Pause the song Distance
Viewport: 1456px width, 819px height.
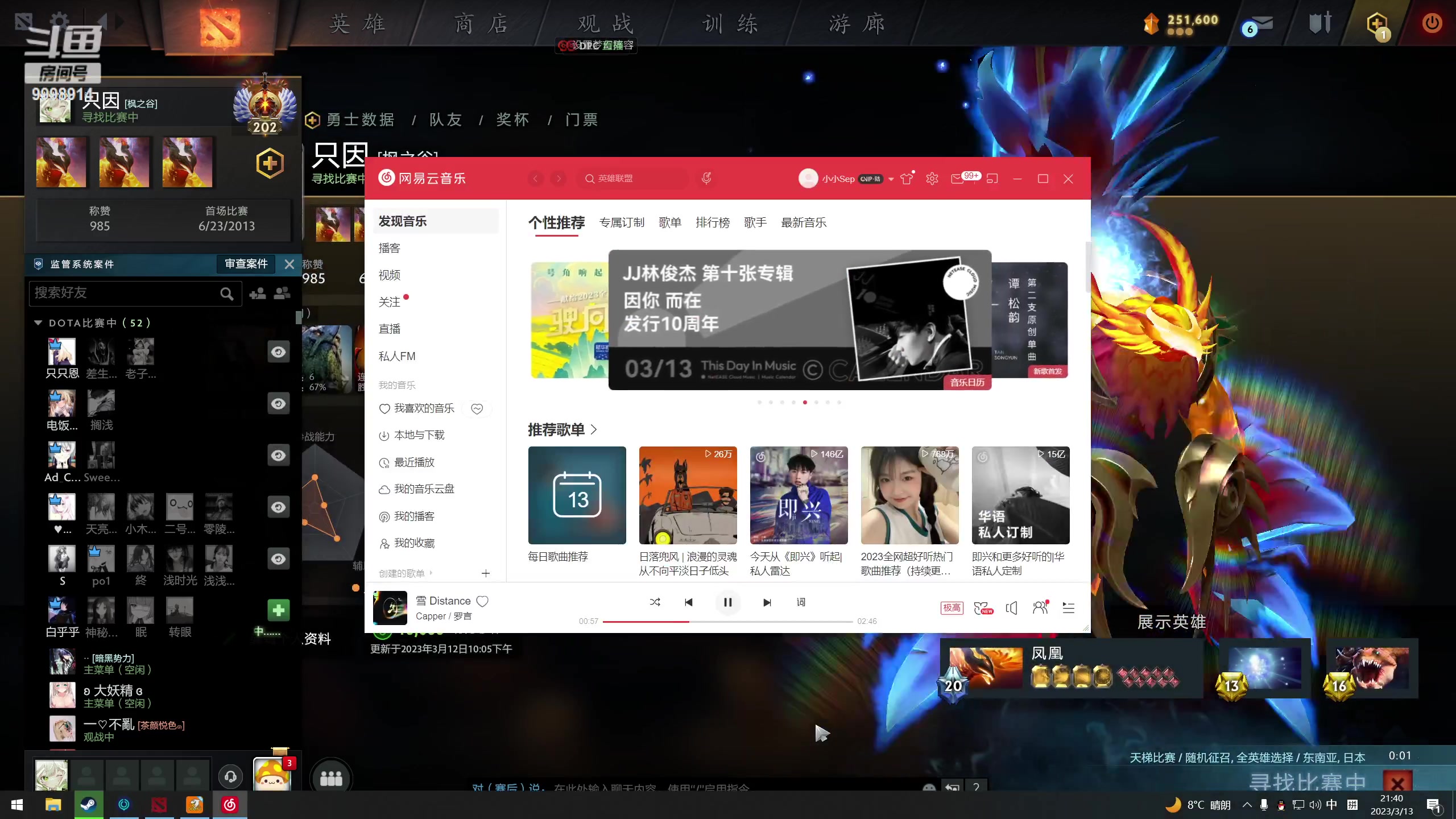coord(728,602)
